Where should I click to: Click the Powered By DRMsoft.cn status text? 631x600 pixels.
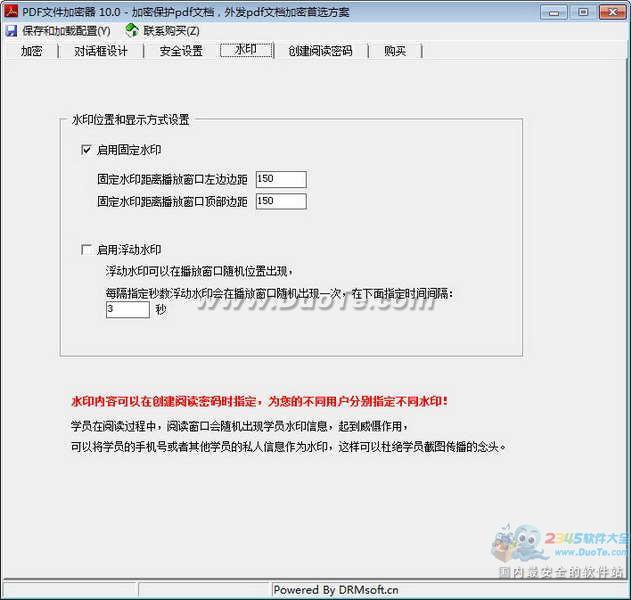[335, 590]
